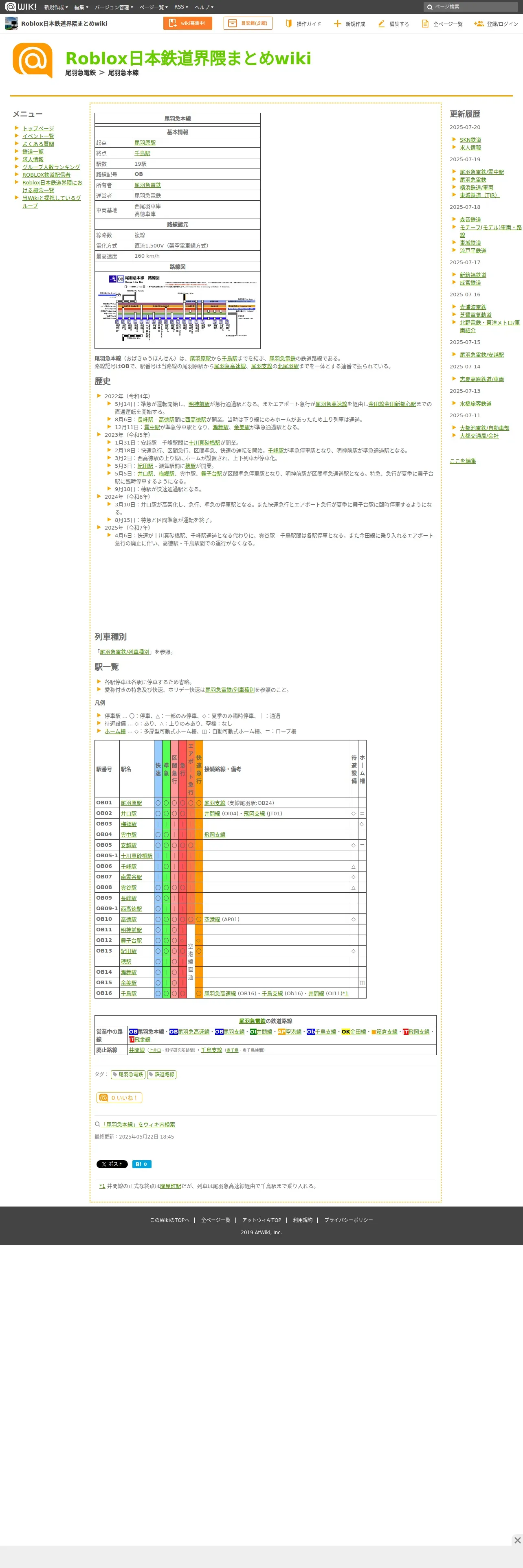
Task: Open the ページ一覧 dropdown menu
Action: [154, 7]
